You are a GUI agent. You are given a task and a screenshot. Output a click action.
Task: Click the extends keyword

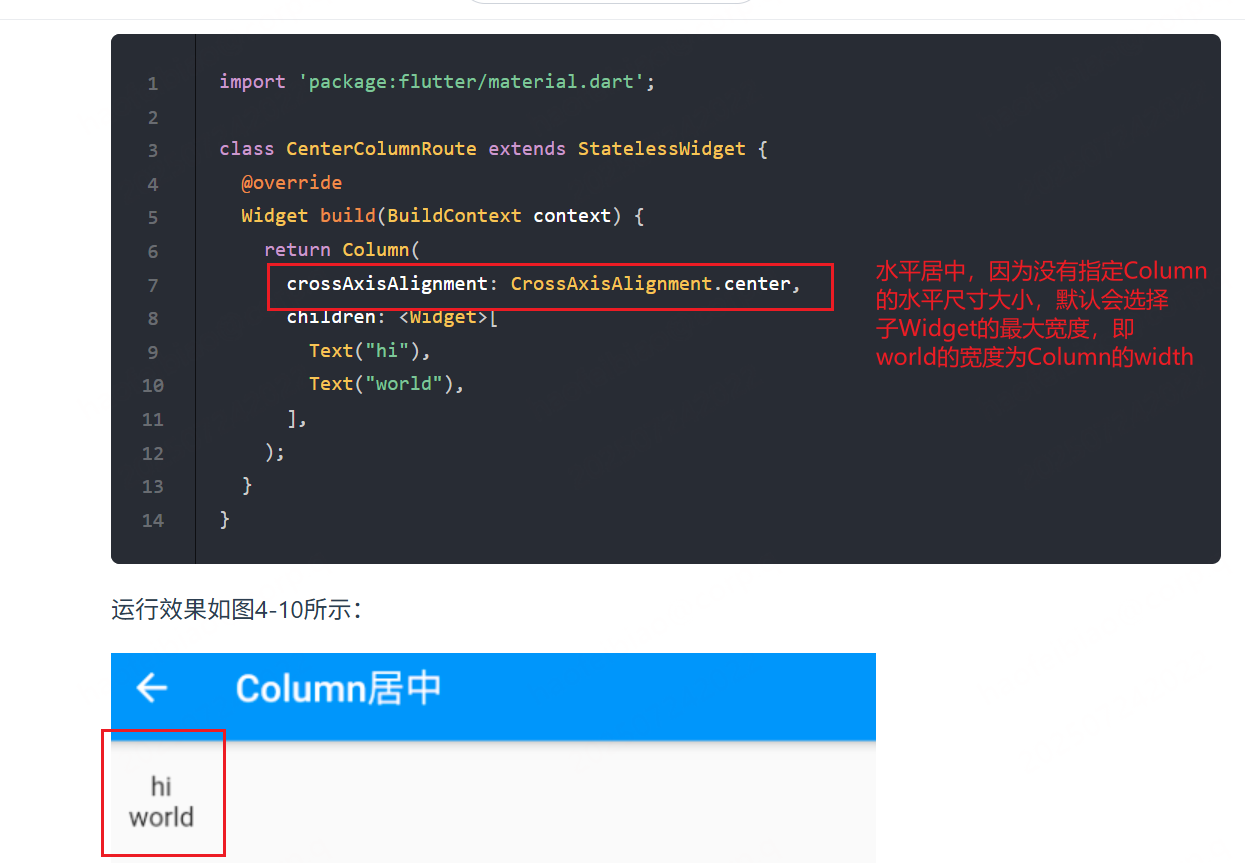(527, 149)
